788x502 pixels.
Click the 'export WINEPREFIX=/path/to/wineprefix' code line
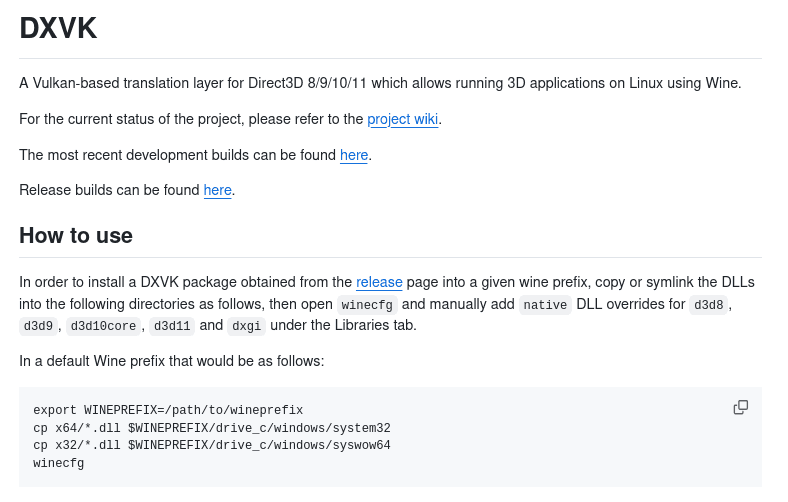click(168, 410)
